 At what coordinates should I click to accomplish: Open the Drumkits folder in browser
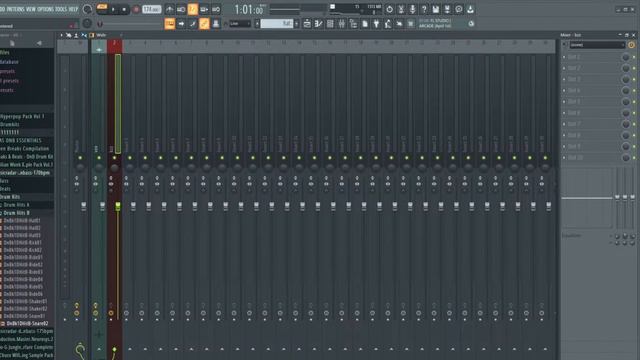(10, 124)
